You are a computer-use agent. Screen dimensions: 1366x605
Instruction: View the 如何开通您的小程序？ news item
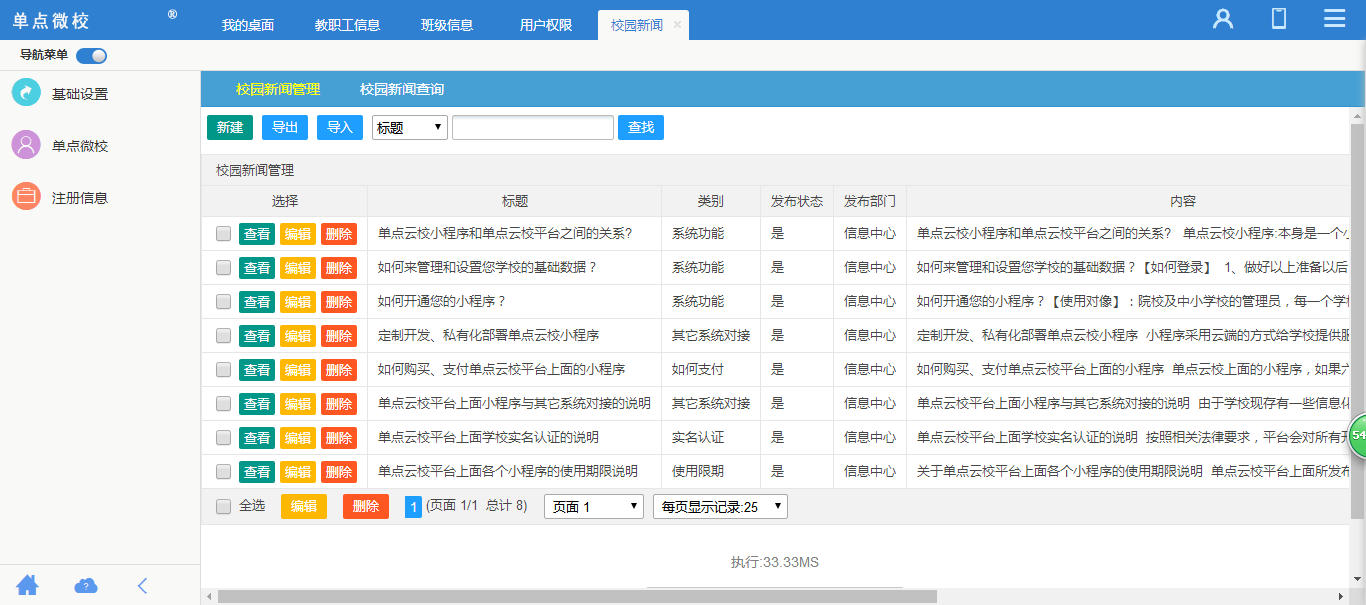point(257,302)
